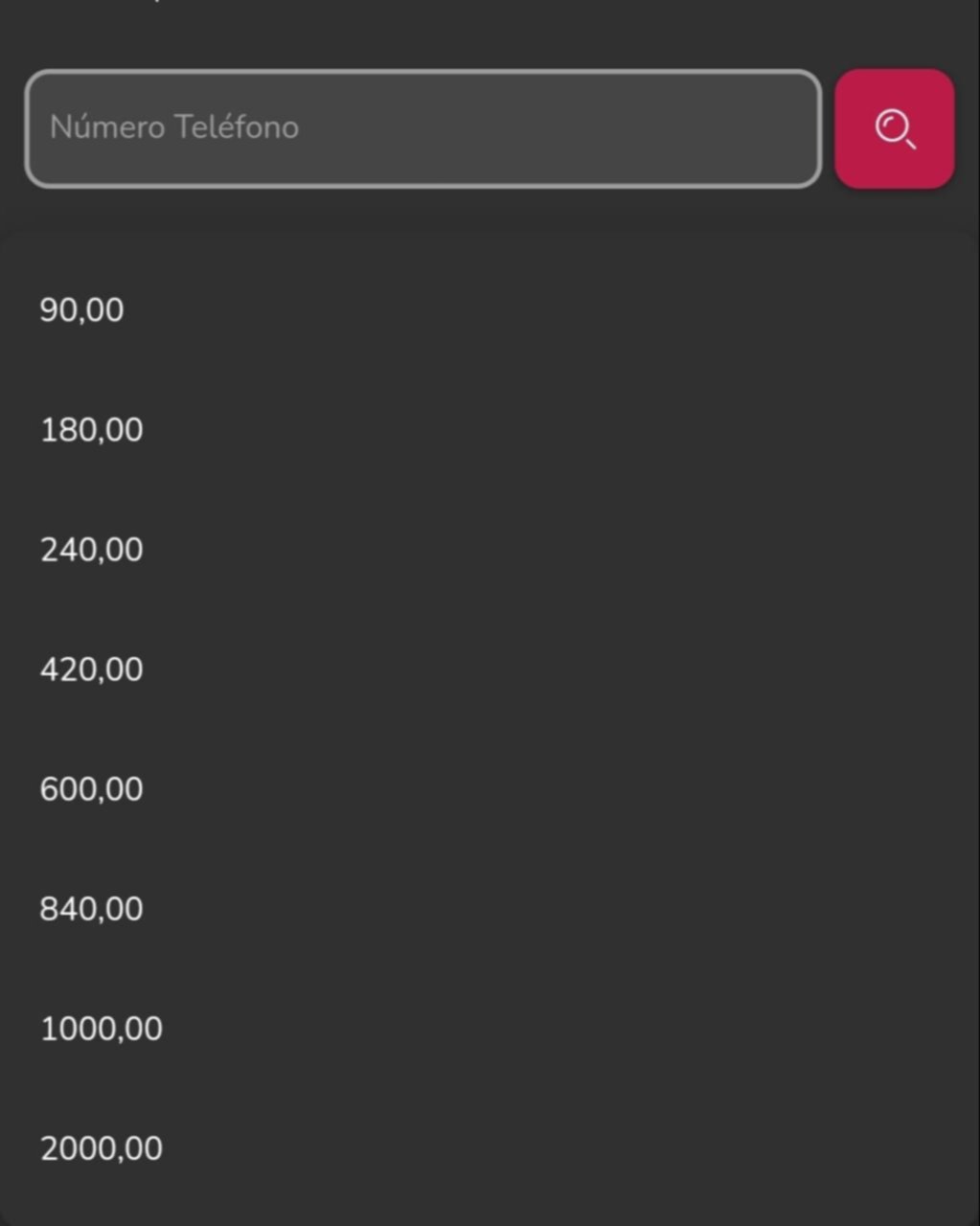Image resolution: width=980 pixels, height=1226 pixels.
Task: Pick the smallest amount, 90,00
Action: [490, 310]
